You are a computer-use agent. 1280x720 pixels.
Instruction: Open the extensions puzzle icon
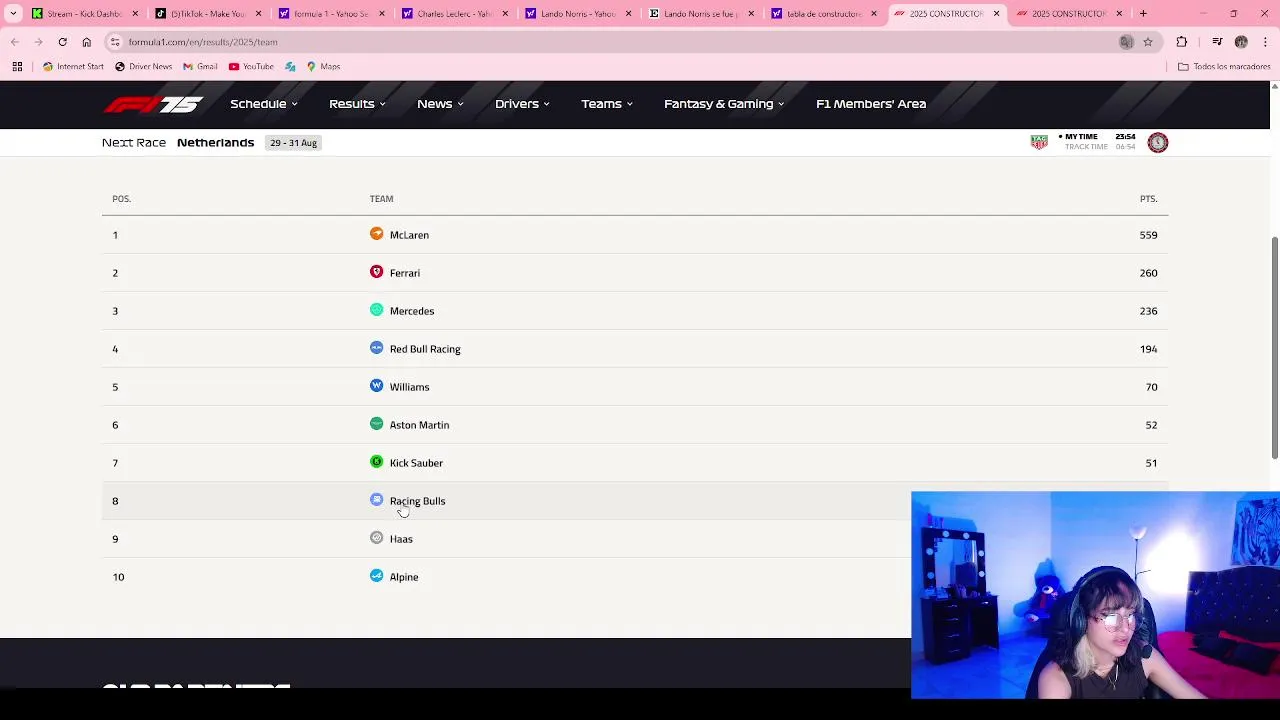pos(1182,42)
